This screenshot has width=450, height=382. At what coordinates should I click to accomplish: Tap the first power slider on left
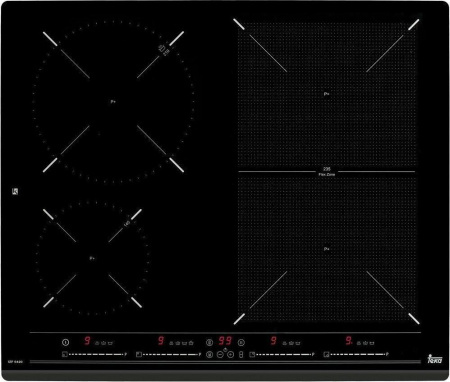click(96, 355)
